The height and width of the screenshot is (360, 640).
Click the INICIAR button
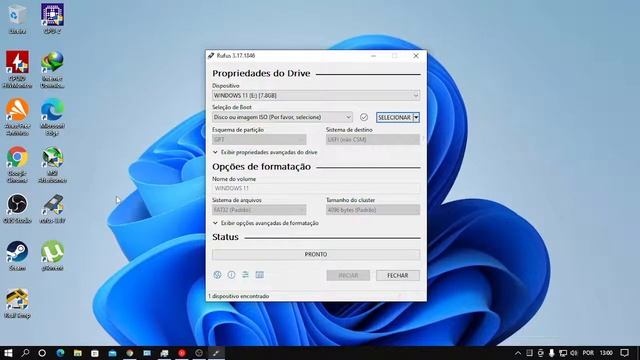(348, 276)
